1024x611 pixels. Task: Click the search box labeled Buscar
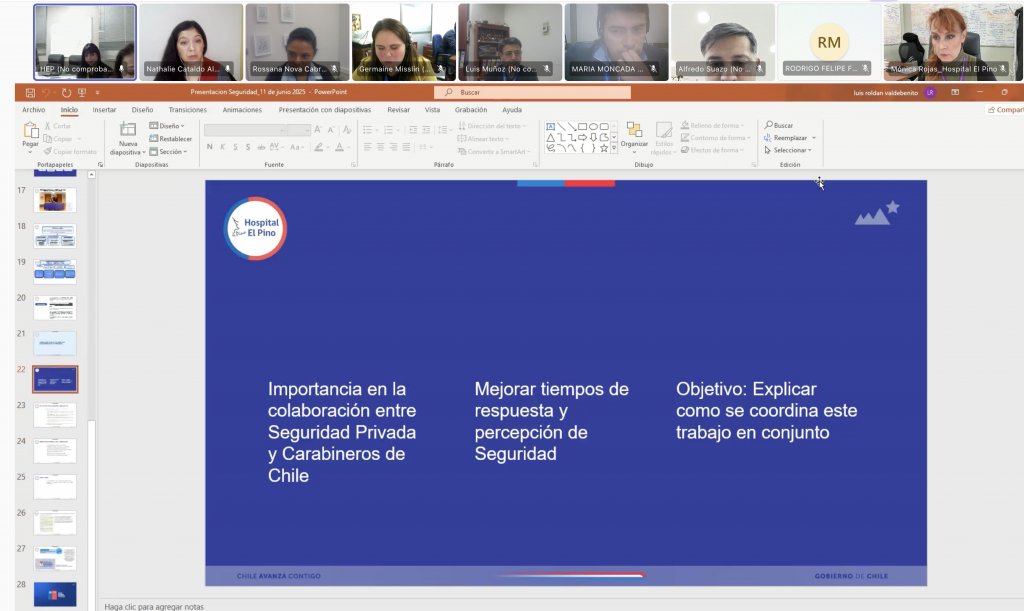(x=532, y=93)
